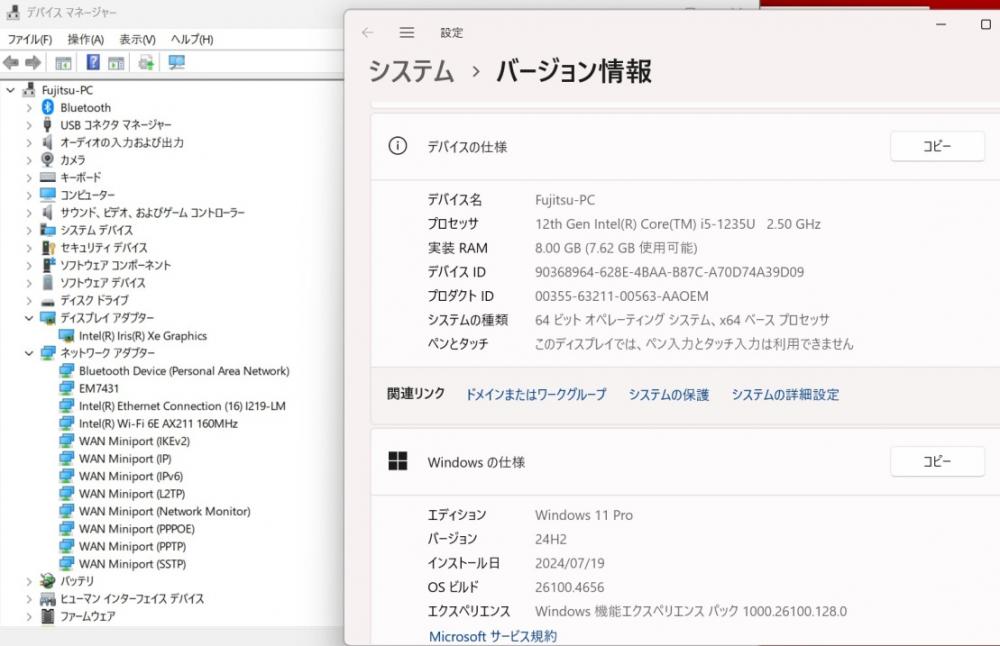The width and height of the screenshot is (1000, 646).
Task: Click the update driver toolbar icon
Action: coord(146,62)
